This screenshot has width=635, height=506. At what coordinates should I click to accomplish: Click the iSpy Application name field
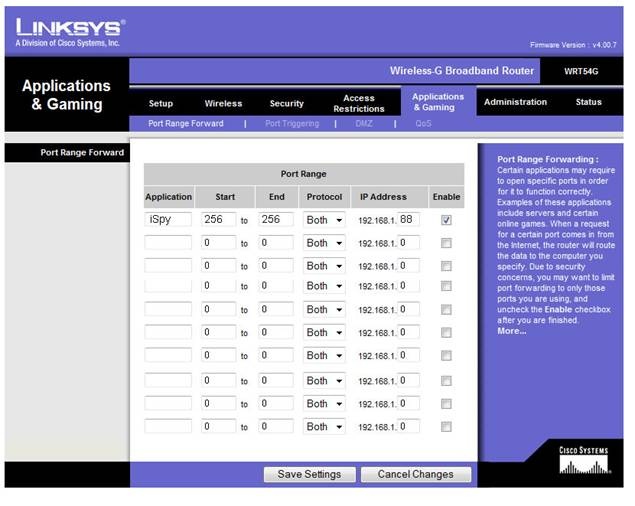coord(168,219)
